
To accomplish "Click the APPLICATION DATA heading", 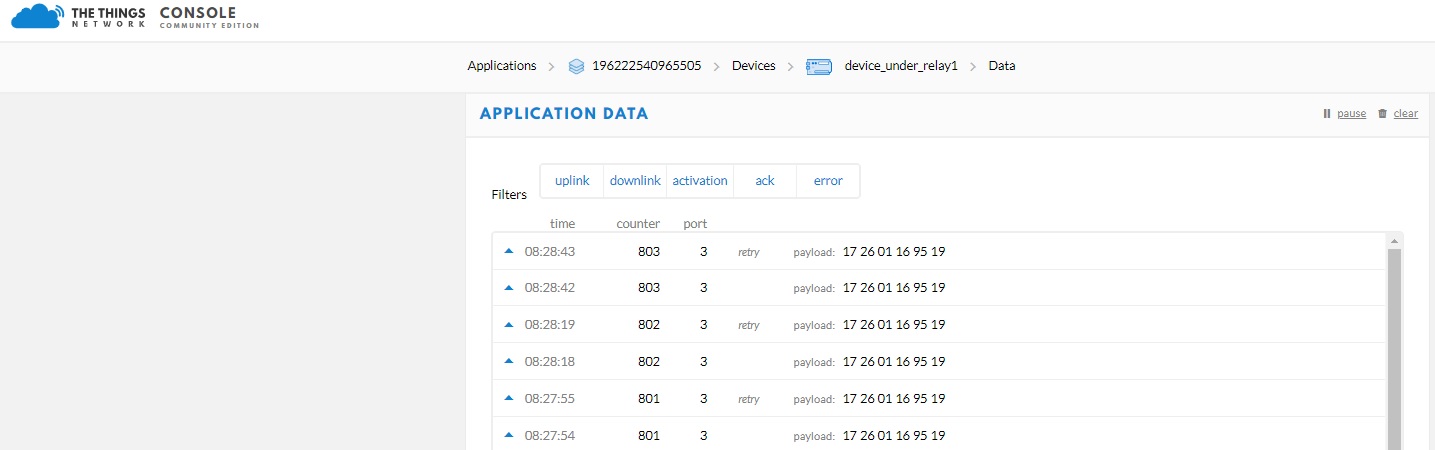I will coord(564,114).
